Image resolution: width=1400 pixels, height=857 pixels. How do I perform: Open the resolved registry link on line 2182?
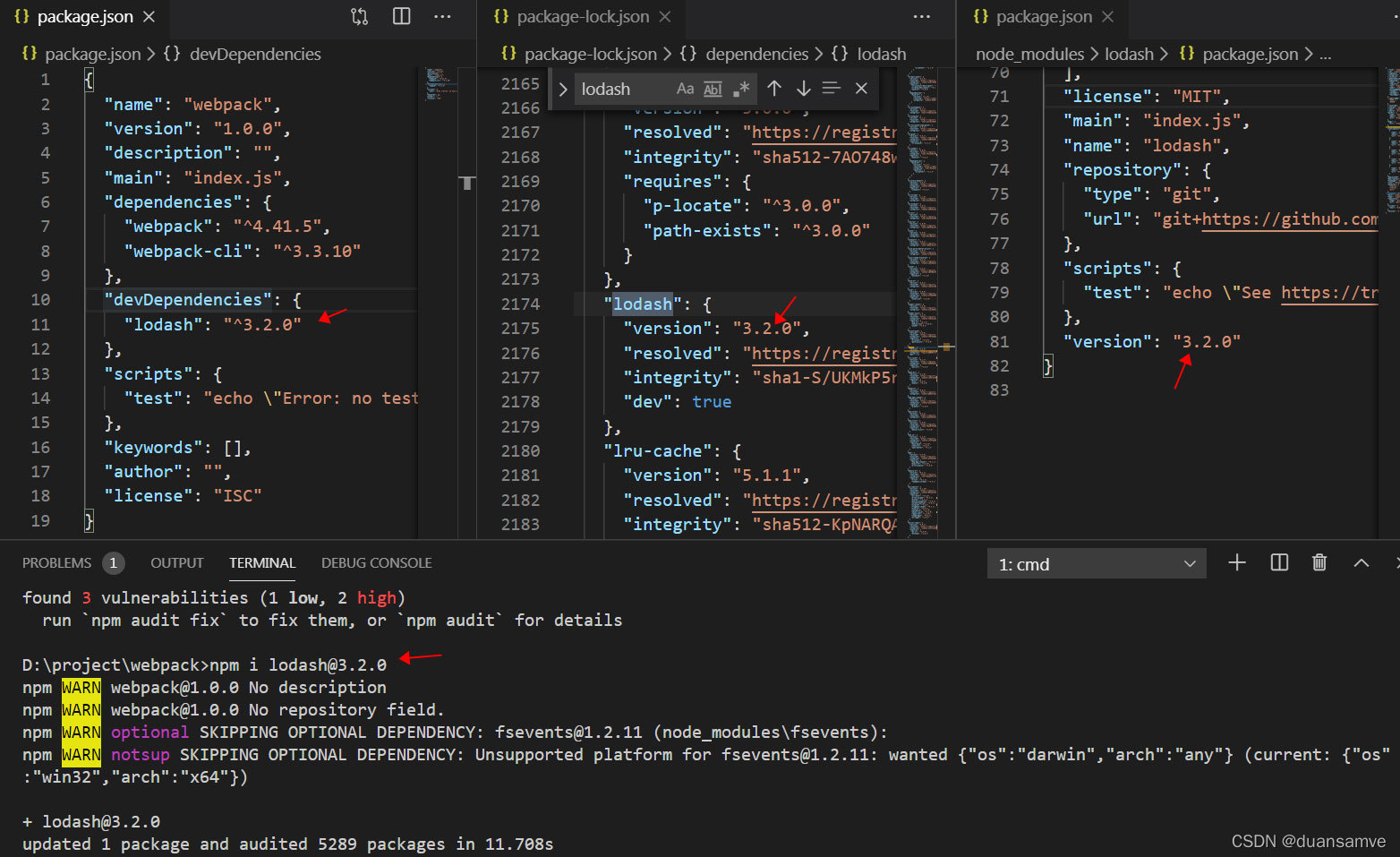824,501
